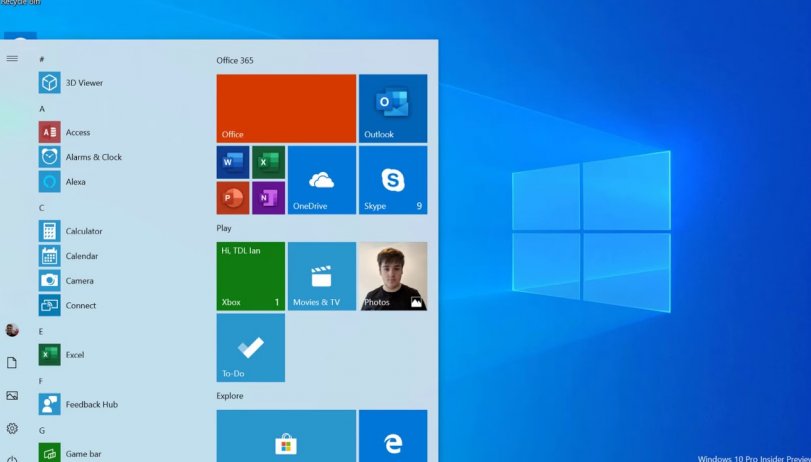
Task: Open the Excel small tile
Action: pos(268,162)
